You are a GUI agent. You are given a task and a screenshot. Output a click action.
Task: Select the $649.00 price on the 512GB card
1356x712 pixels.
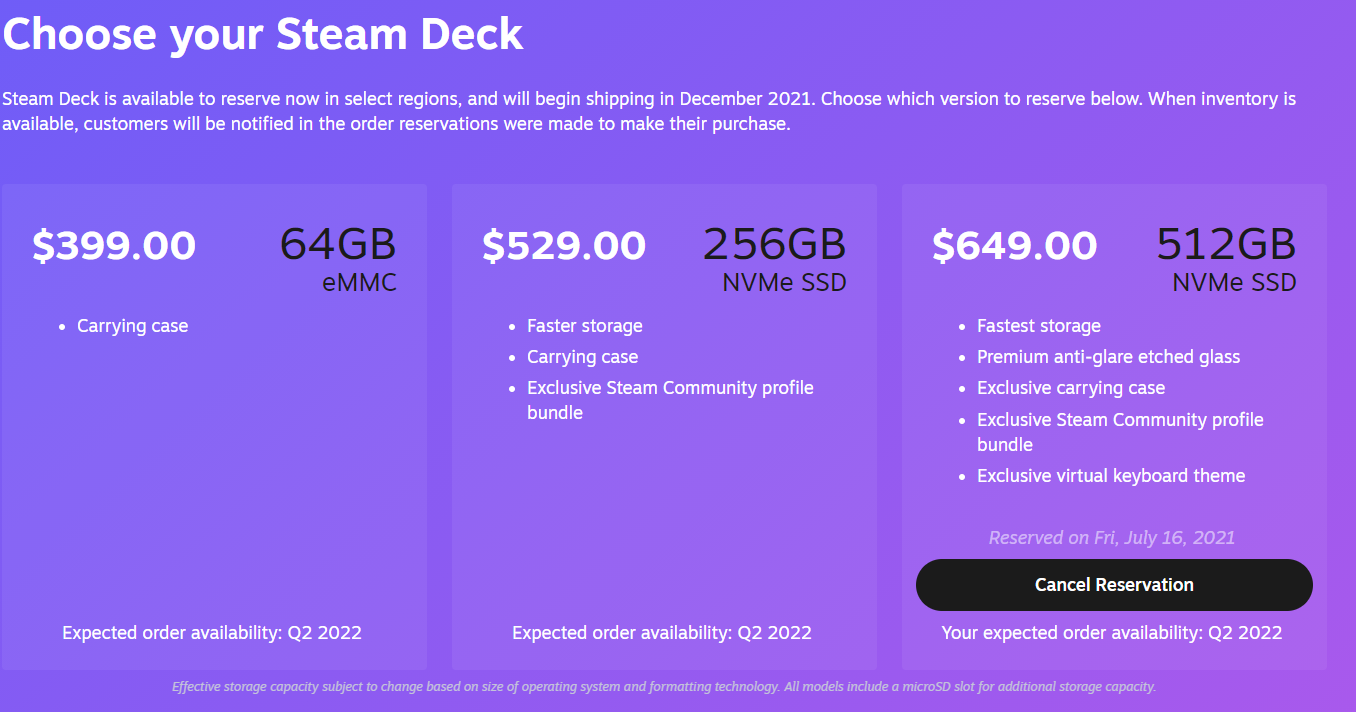[x=1014, y=246]
